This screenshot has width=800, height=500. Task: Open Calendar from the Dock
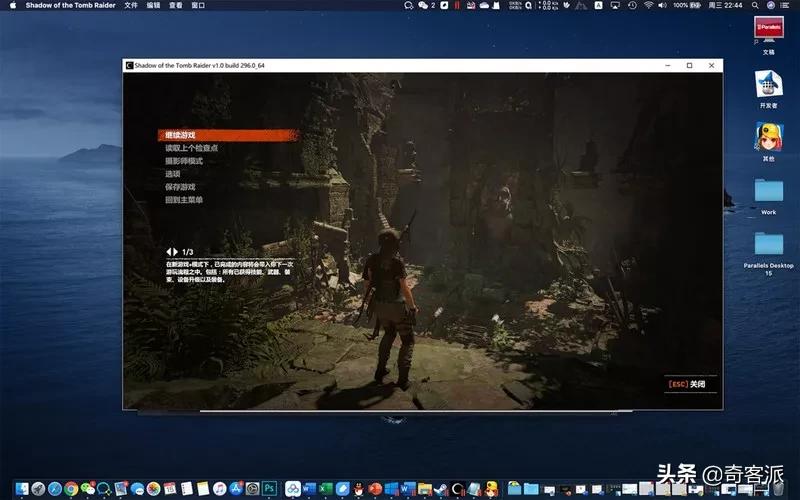click(x=170, y=489)
